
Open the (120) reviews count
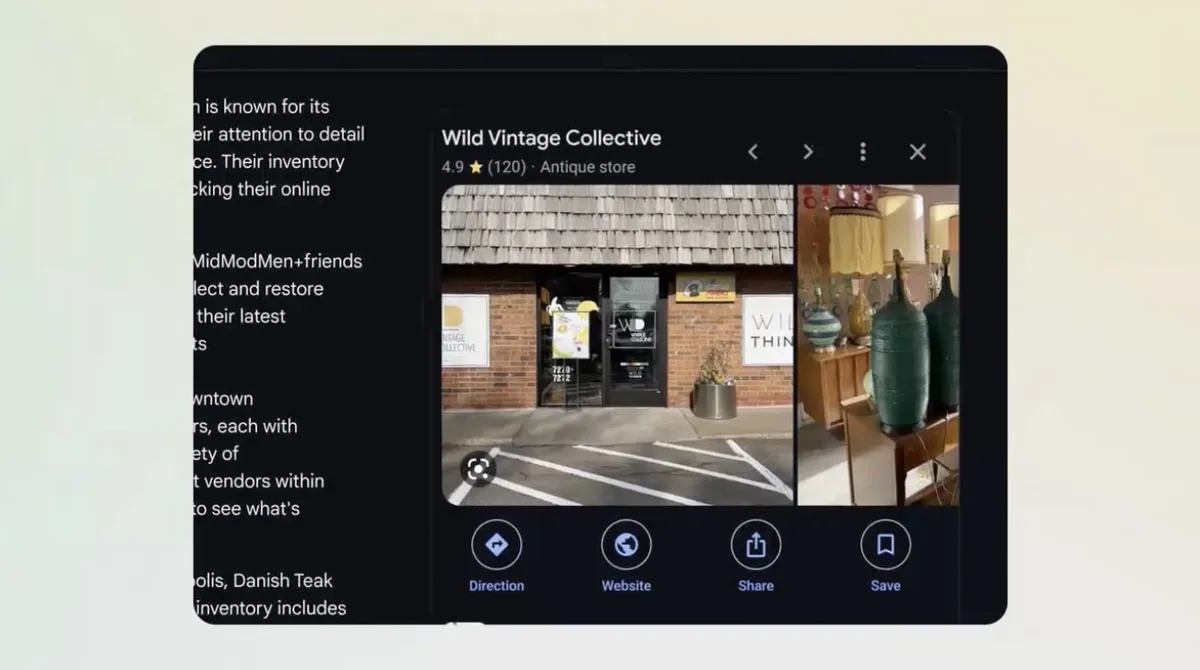(508, 167)
